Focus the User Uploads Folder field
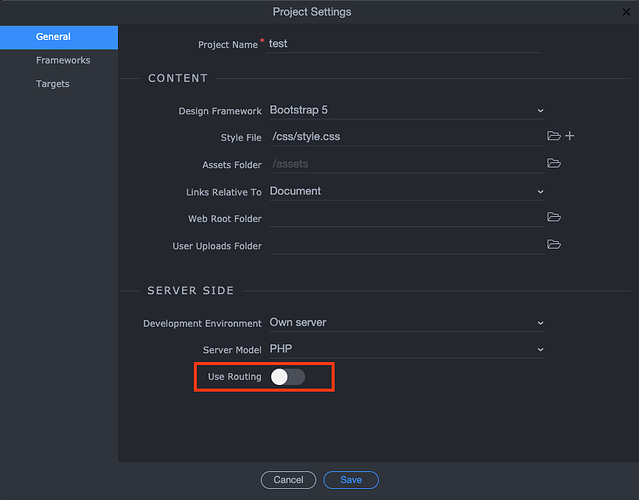This screenshot has width=639, height=500. [x=407, y=245]
